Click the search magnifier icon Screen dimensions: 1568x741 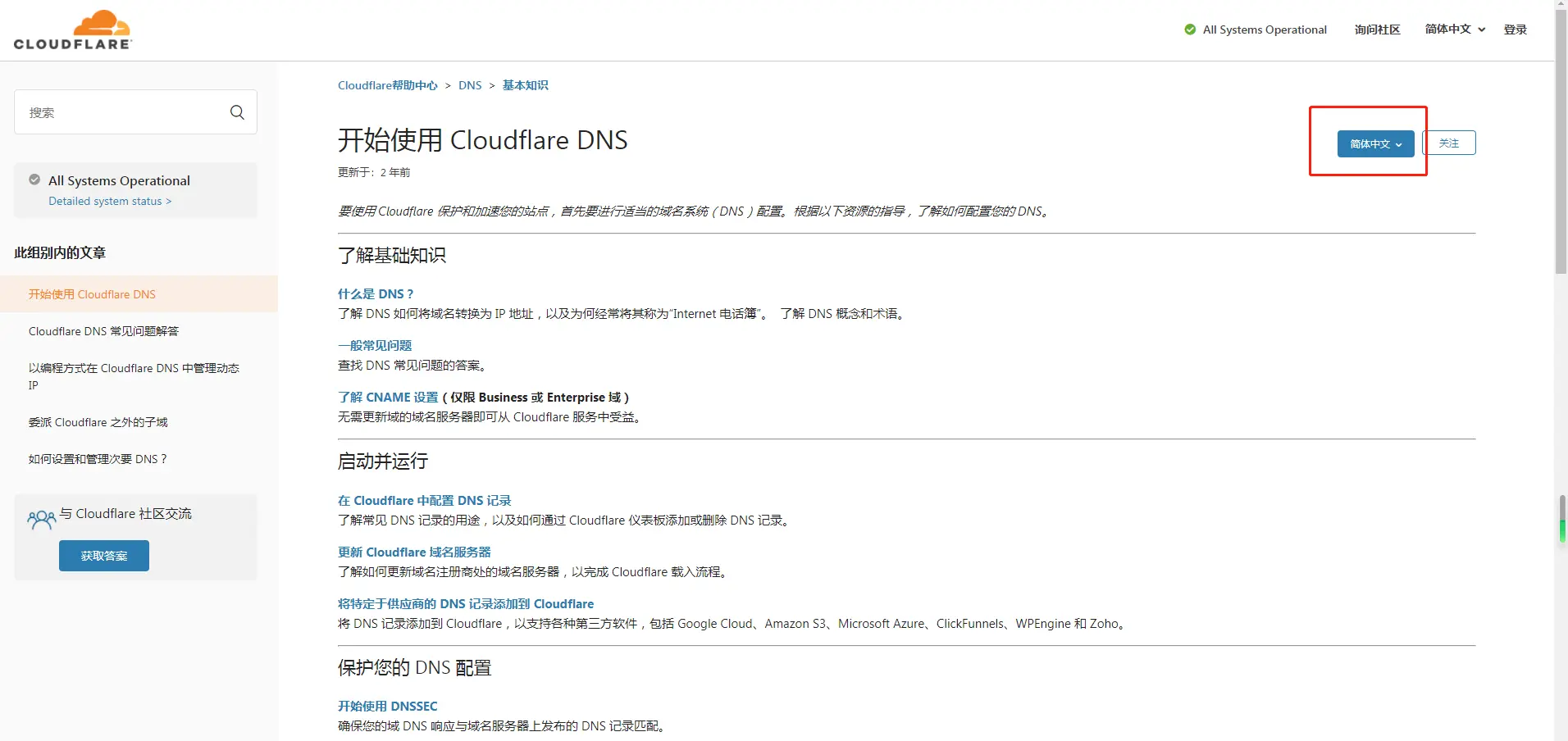coord(237,112)
